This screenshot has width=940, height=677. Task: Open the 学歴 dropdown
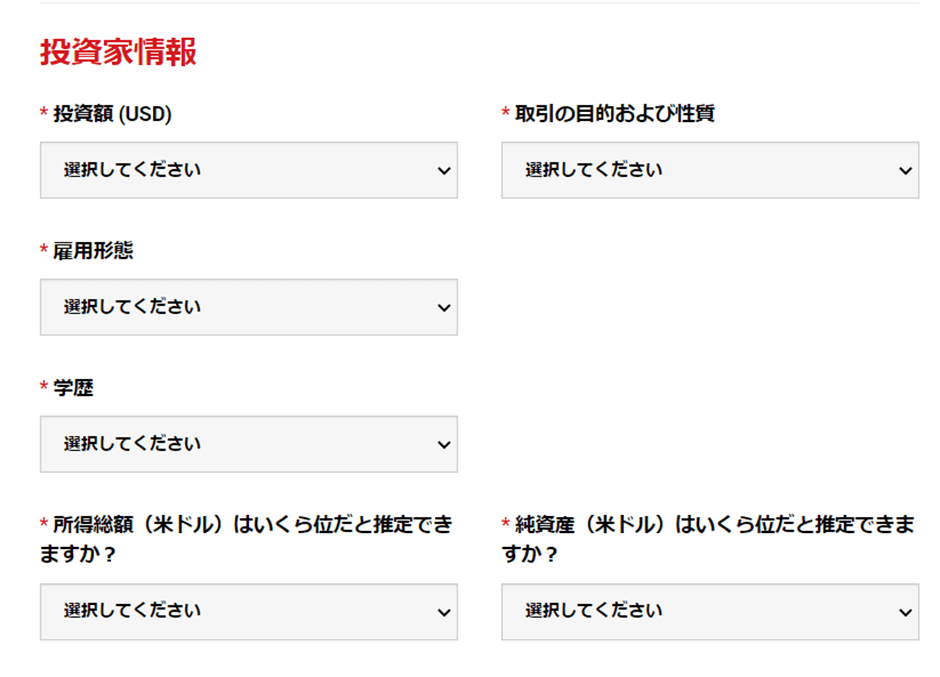tap(249, 444)
